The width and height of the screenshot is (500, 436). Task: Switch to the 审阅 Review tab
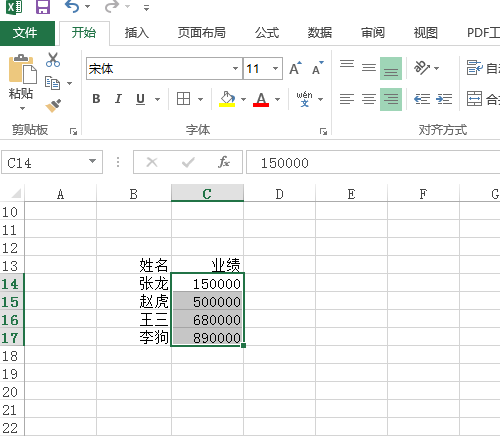pyautogui.click(x=373, y=33)
